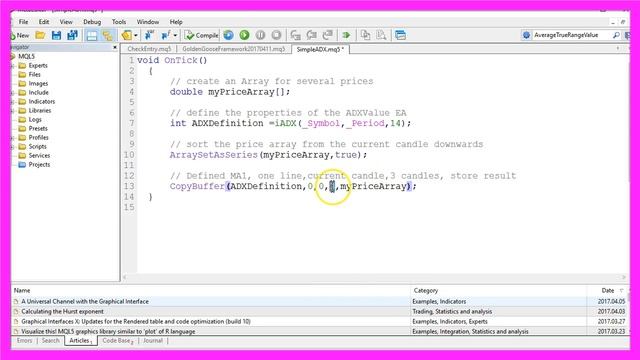Viewport: 640px width, 360px height.
Task: Open article 'Visualize this! MQL5 graphics library'
Action: (108, 331)
